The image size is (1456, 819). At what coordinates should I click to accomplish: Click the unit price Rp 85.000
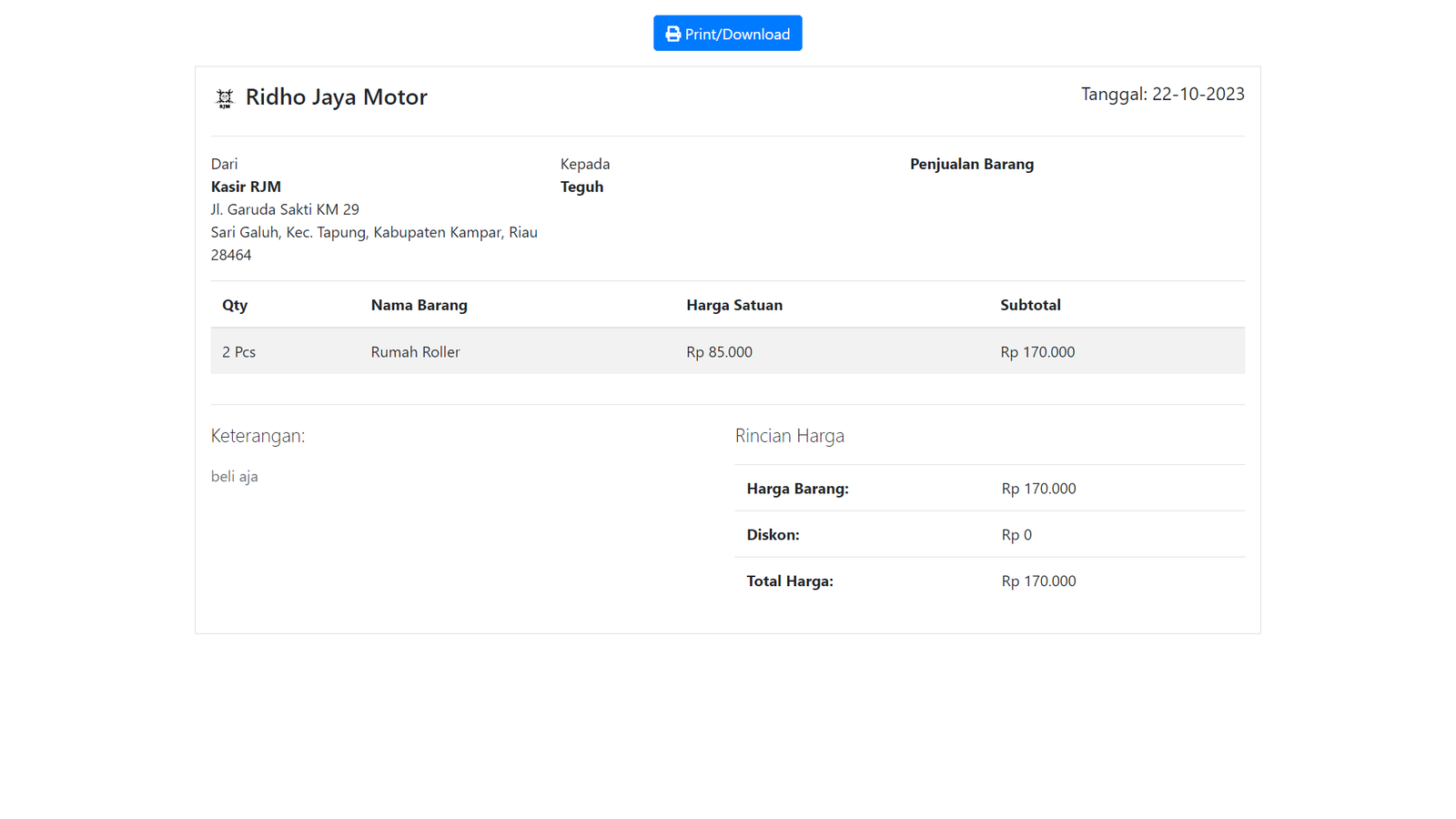(719, 352)
